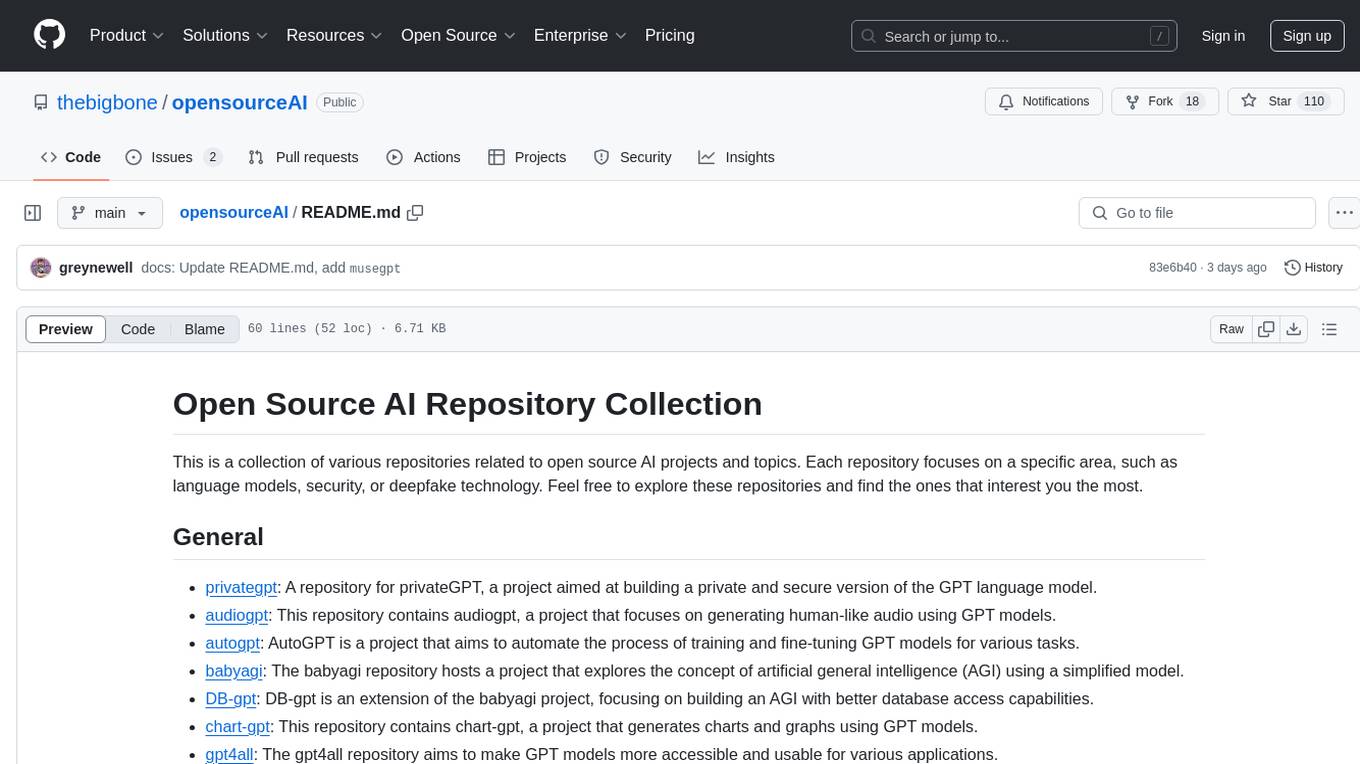The image size is (1360, 764).
Task: Open the audiogpt link
Action: (236, 615)
